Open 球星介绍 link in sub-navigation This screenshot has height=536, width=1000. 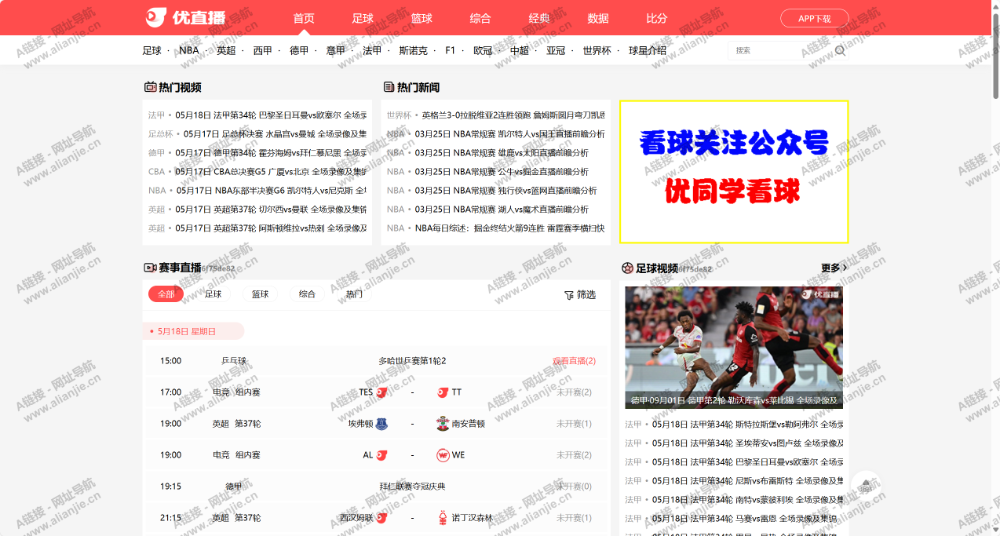tap(647, 50)
